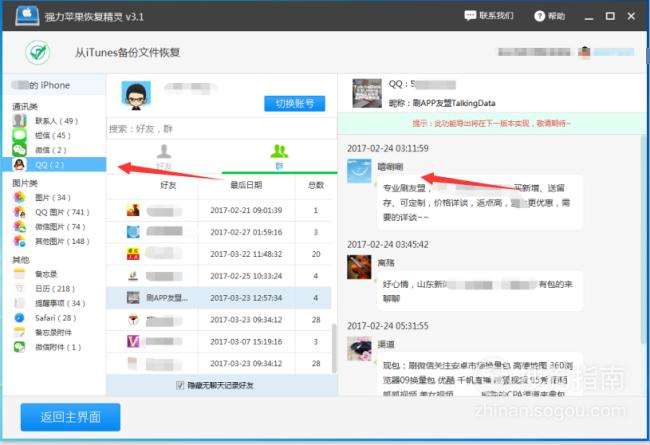The image size is (650, 445).
Task: Select row dated 2017-02-21 09:01:39
Action: pyautogui.click(x=219, y=210)
